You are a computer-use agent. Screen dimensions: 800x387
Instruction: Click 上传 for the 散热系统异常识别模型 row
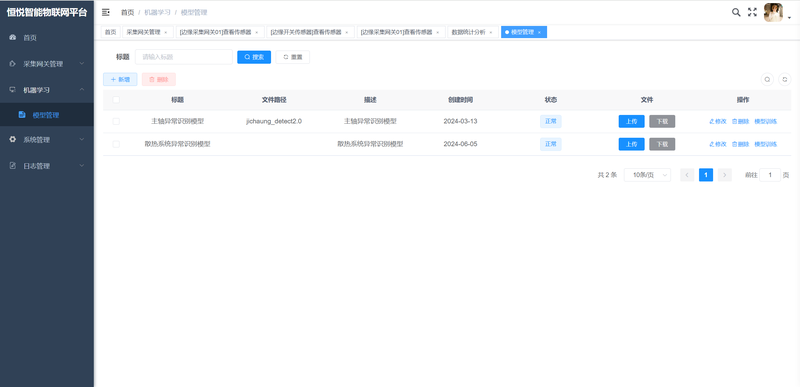tap(632, 144)
